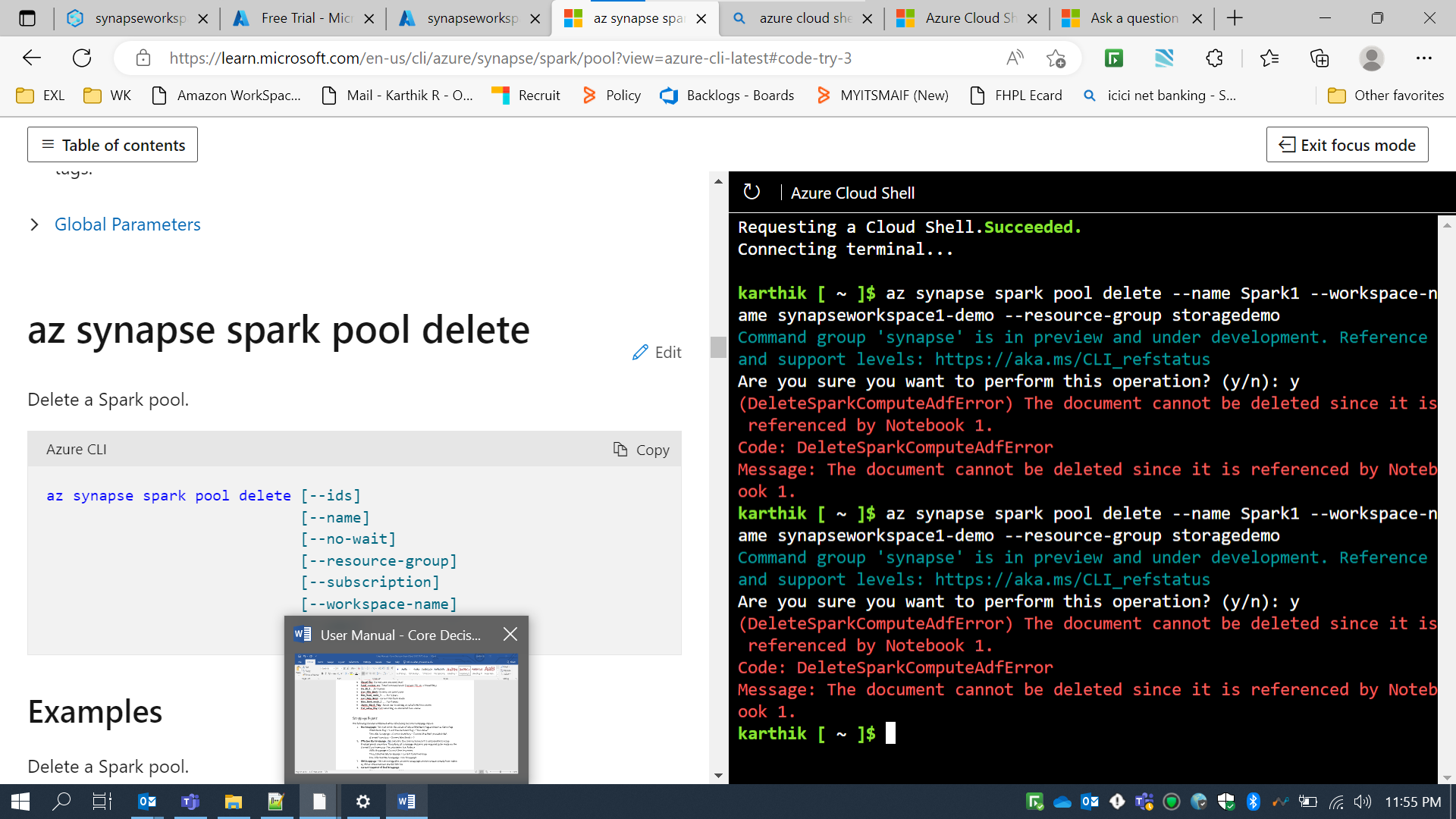The width and height of the screenshot is (1456, 819).
Task: Expand the Global Parameters section
Action: click(x=127, y=224)
